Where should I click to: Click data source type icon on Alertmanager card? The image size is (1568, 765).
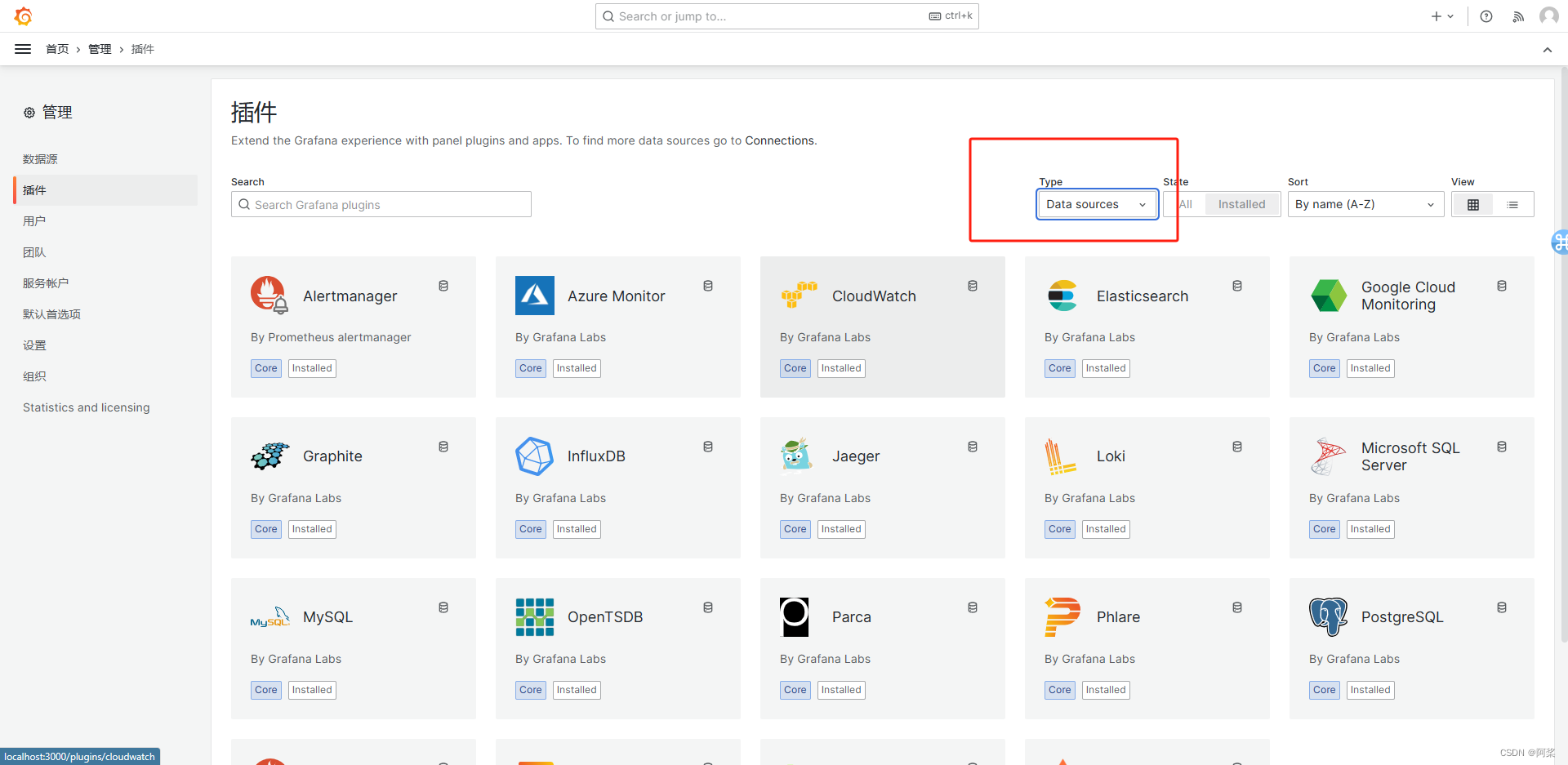tap(443, 286)
